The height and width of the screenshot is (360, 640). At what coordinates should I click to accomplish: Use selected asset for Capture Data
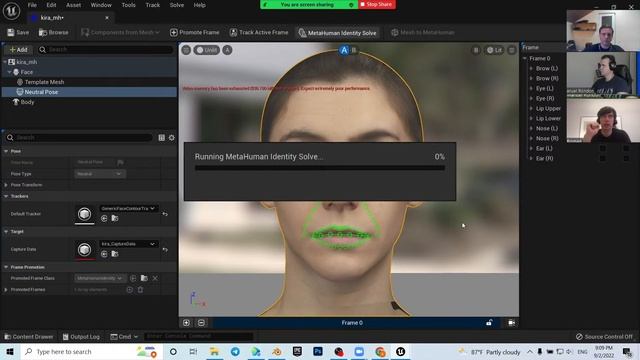[104, 254]
